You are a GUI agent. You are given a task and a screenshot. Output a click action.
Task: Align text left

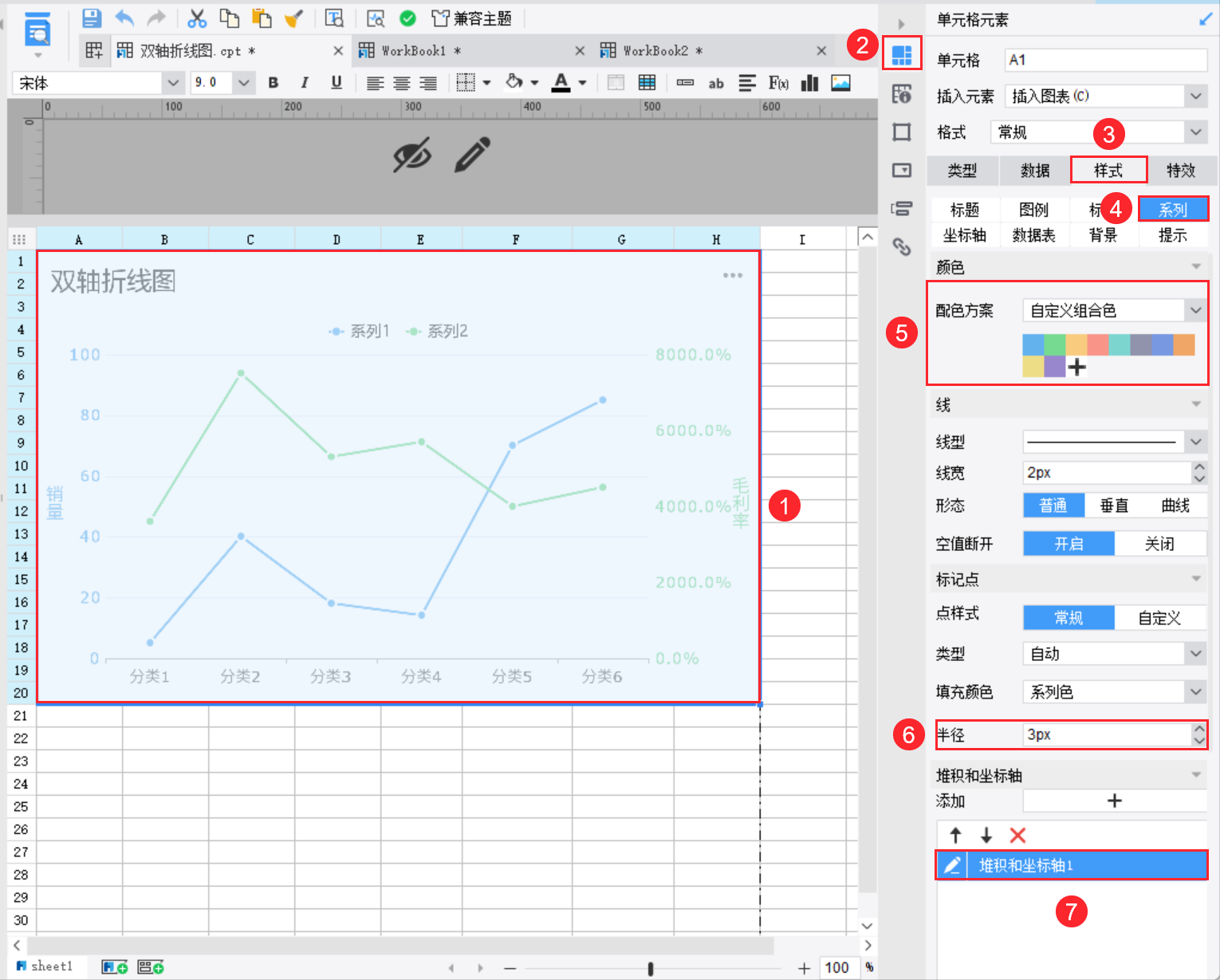(x=375, y=83)
